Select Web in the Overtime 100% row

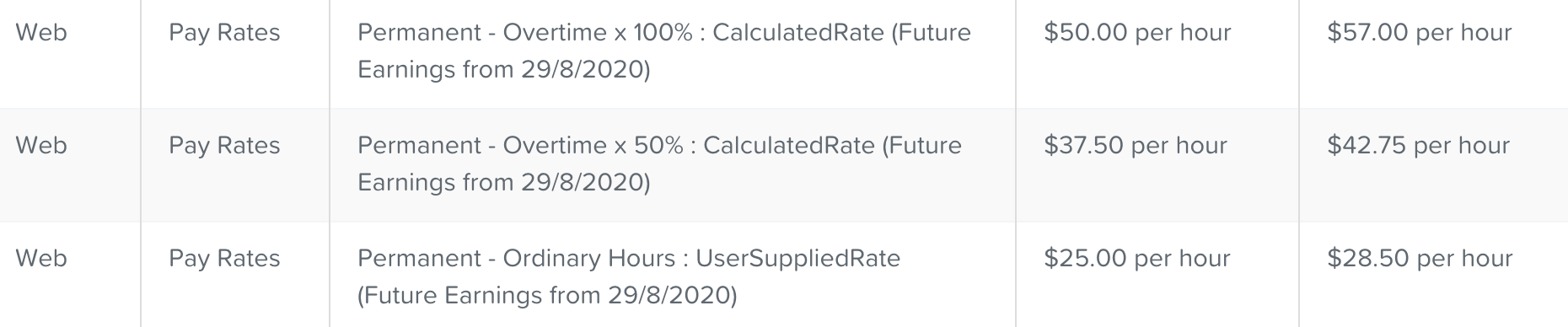(x=41, y=33)
